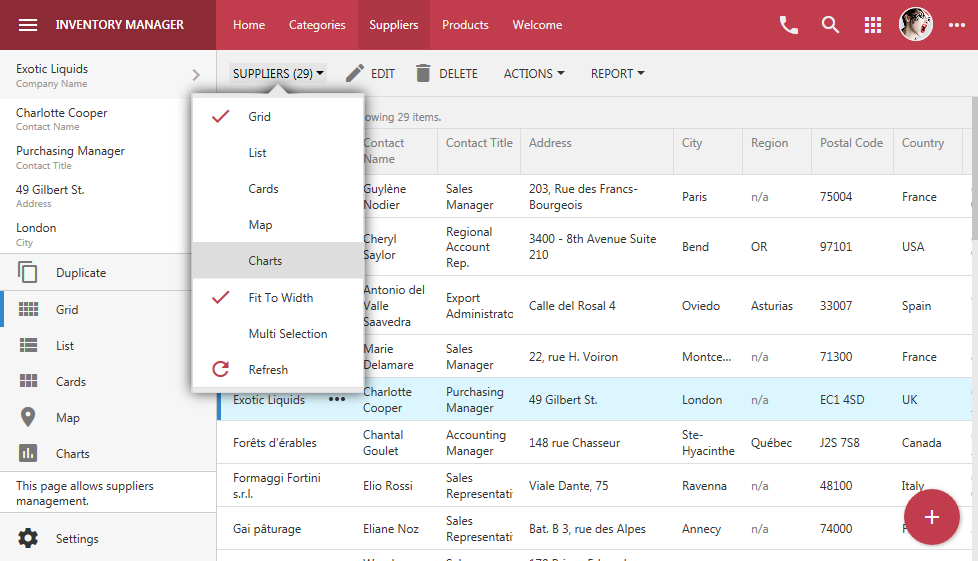Viewport: 978px width, 561px height.
Task: Open the apps grid icon
Action: click(x=873, y=25)
